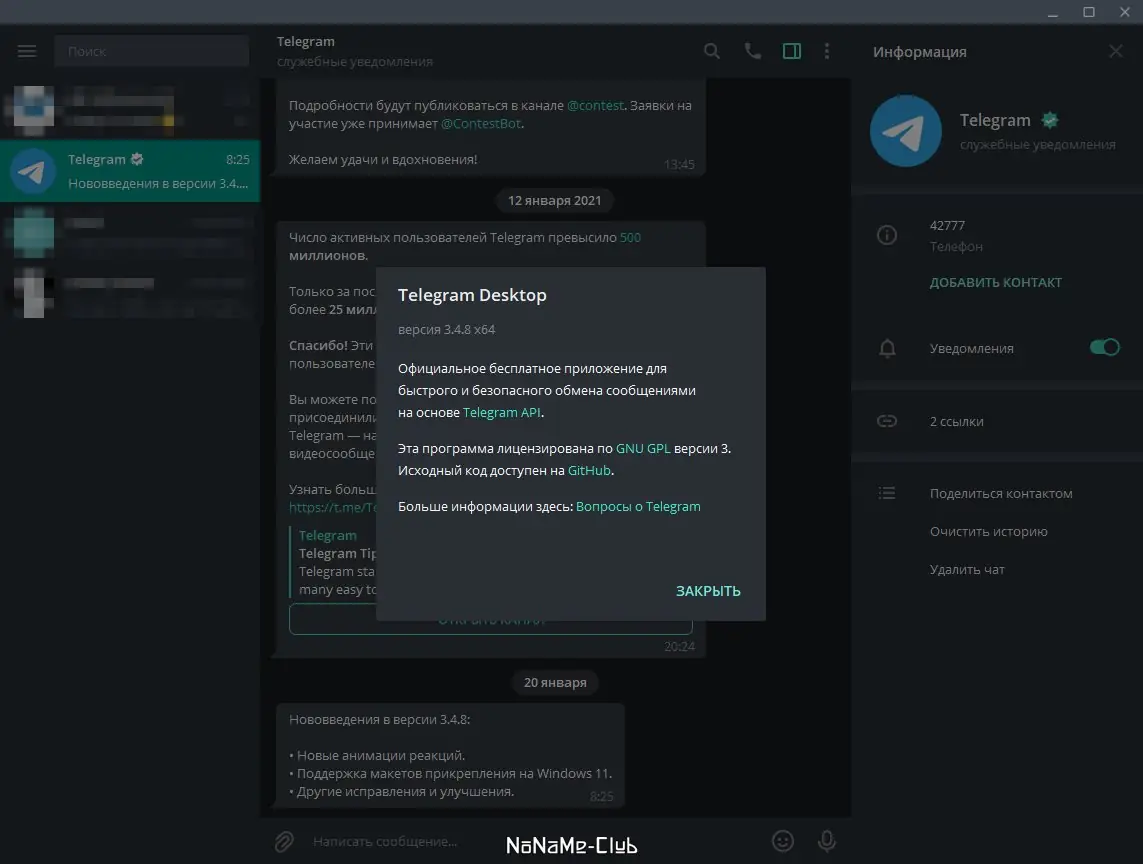Click the Нововведения в версии 3.4.8 message

[450, 755]
